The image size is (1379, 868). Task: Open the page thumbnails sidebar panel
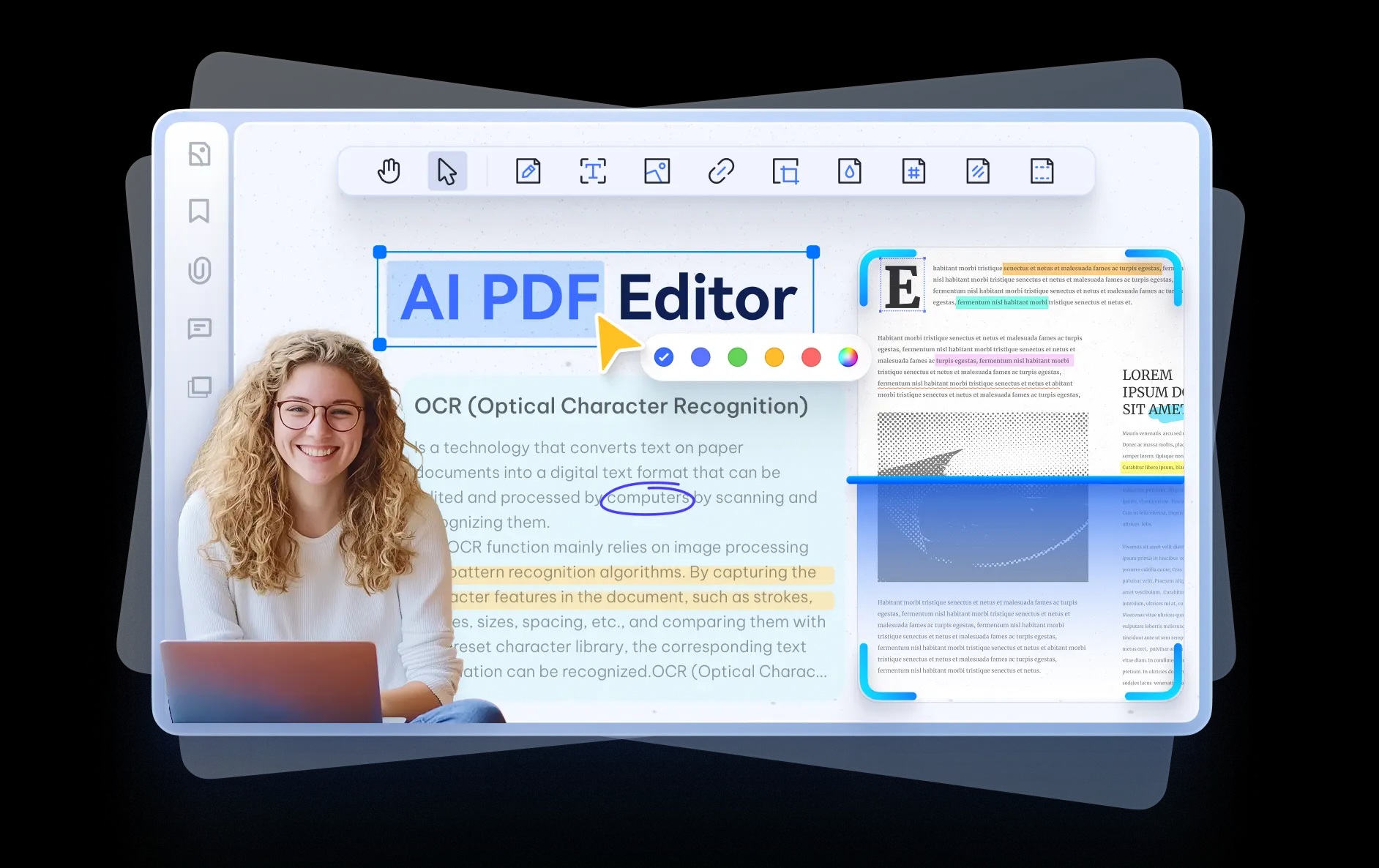coord(199,154)
